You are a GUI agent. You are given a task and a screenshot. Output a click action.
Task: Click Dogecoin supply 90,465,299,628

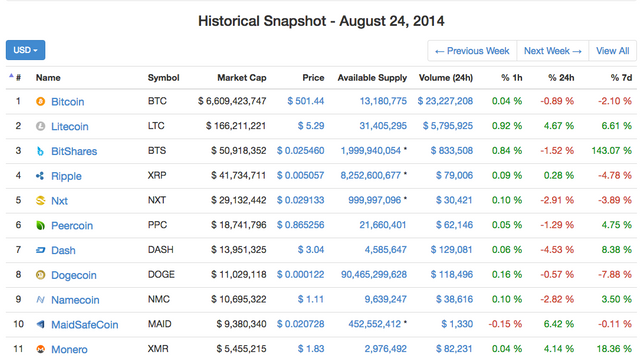[x=374, y=275]
